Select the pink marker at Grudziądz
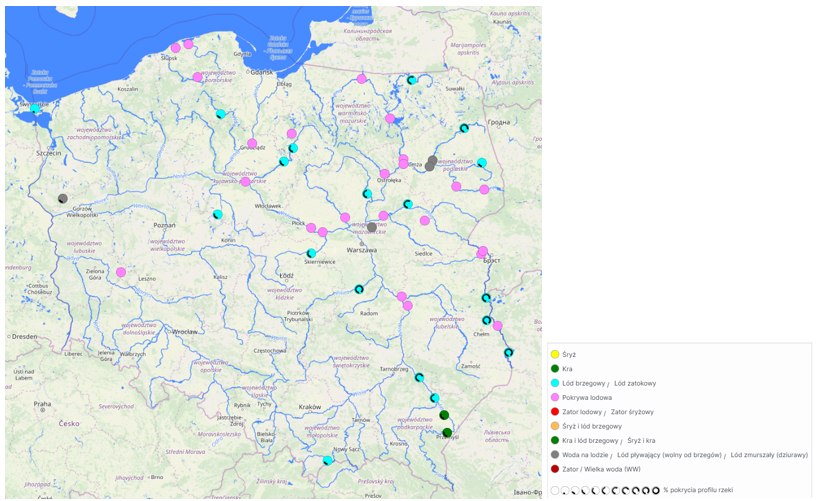This screenshot has width=820, height=501. pos(252,143)
